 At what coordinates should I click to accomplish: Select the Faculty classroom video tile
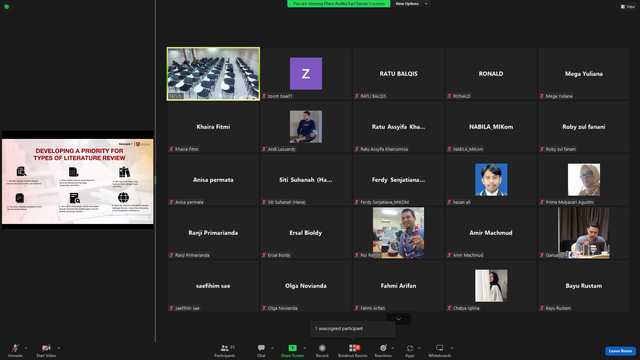coord(213,74)
